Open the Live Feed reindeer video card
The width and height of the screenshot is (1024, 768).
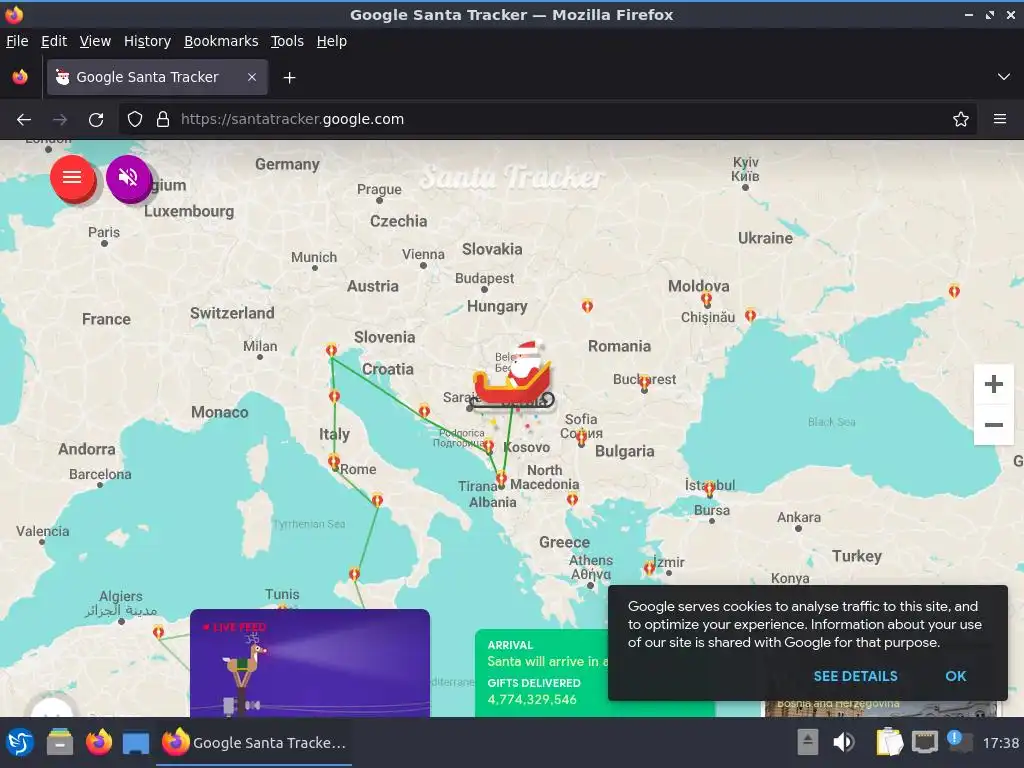310,663
